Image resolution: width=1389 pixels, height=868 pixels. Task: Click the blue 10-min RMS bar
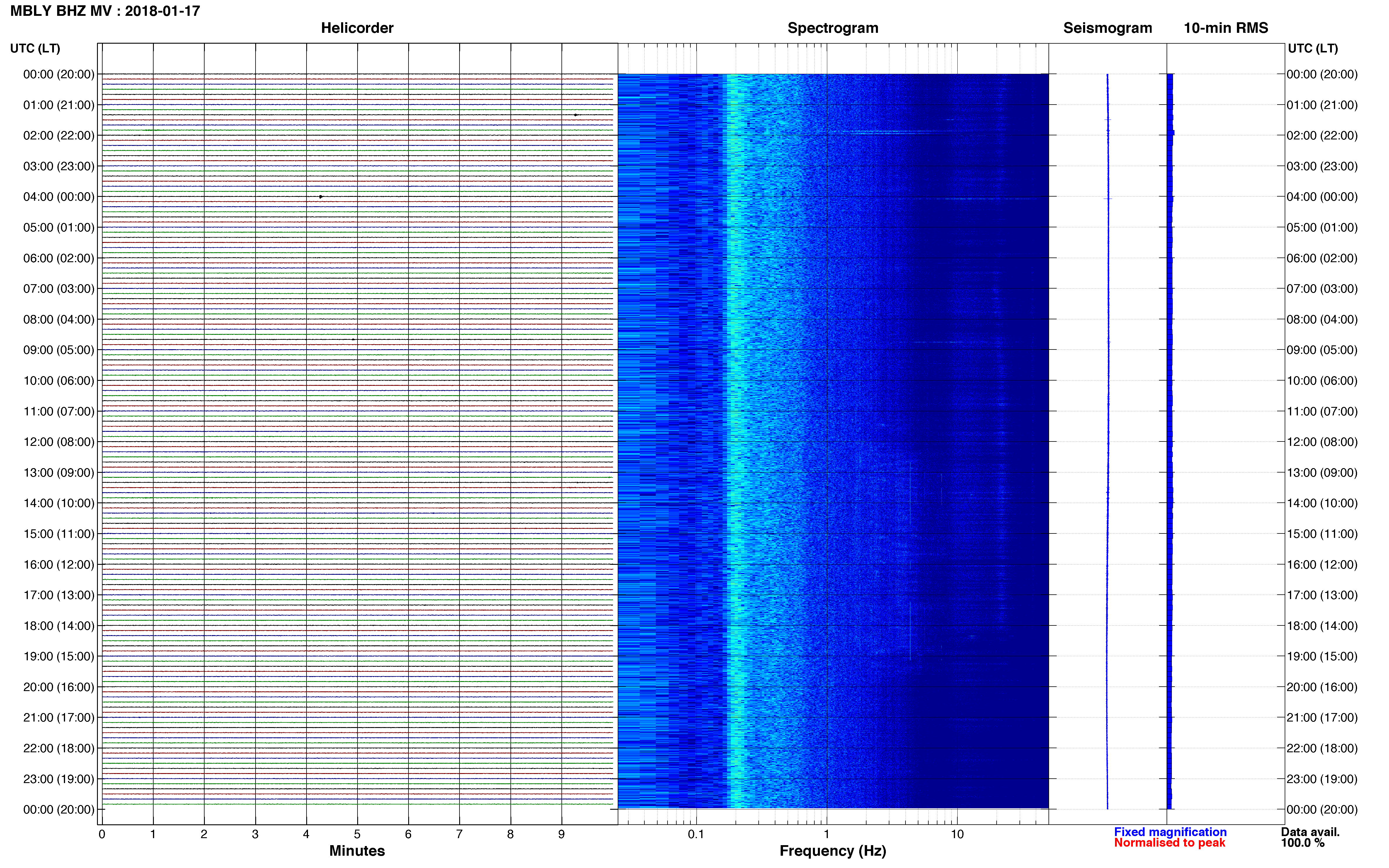[1170, 441]
